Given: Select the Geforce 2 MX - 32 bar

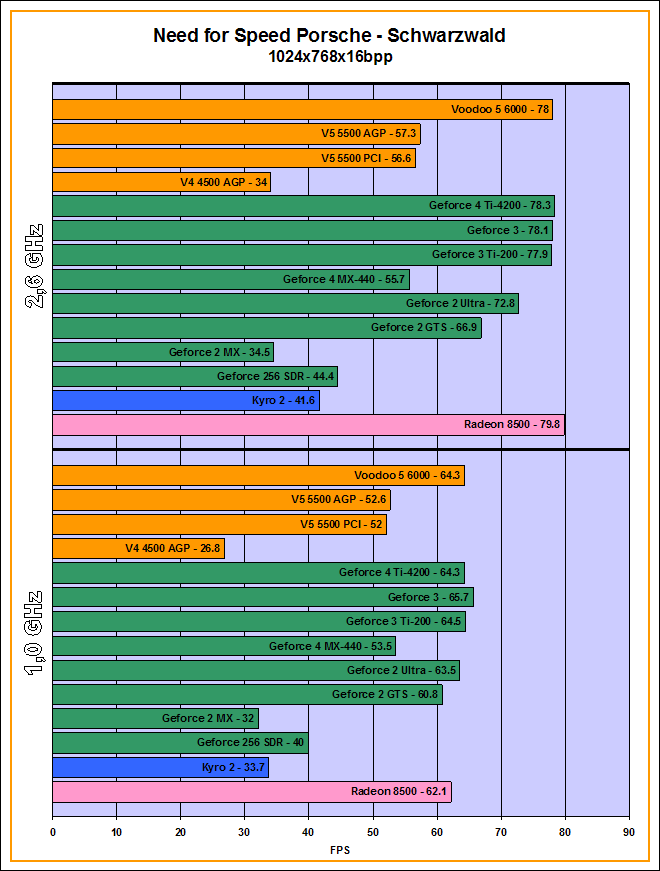Looking at the screenshot, I should pos(155,718).
